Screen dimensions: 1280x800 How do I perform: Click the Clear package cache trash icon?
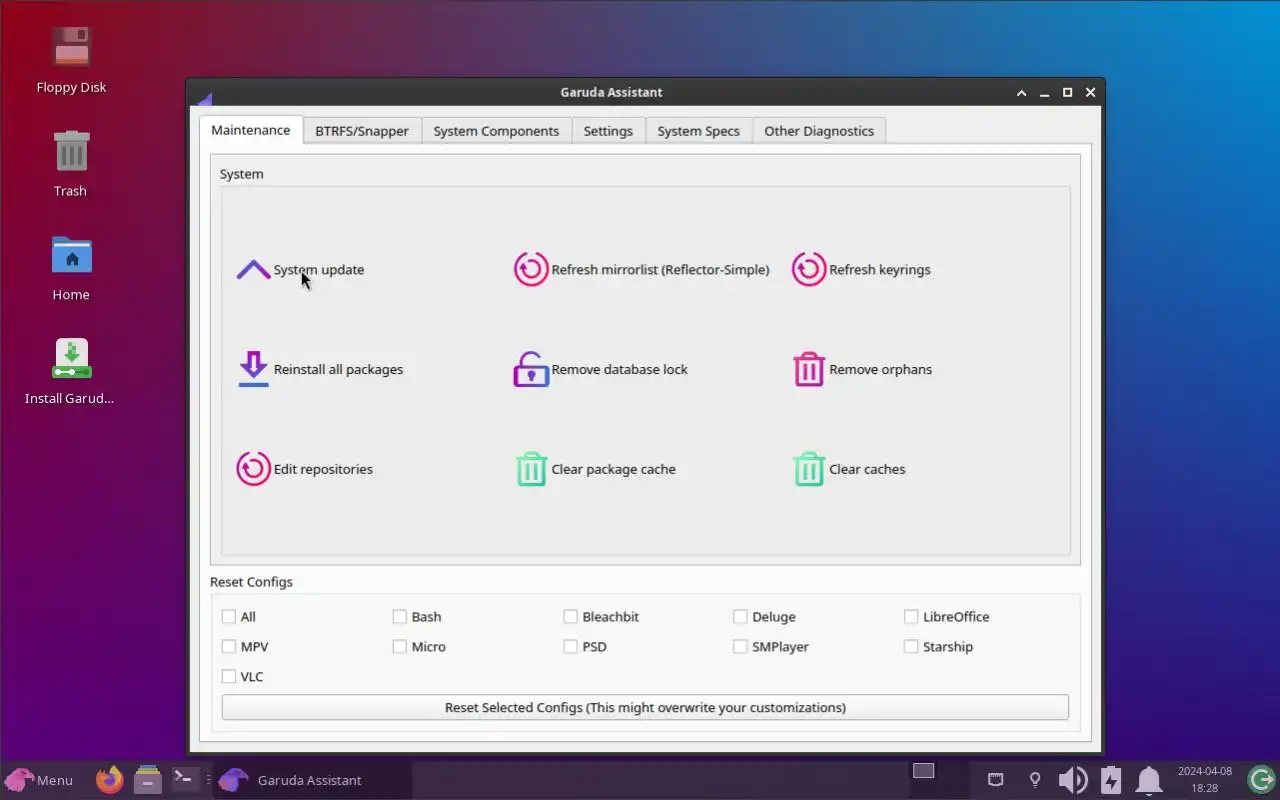(x=531, y=469)
